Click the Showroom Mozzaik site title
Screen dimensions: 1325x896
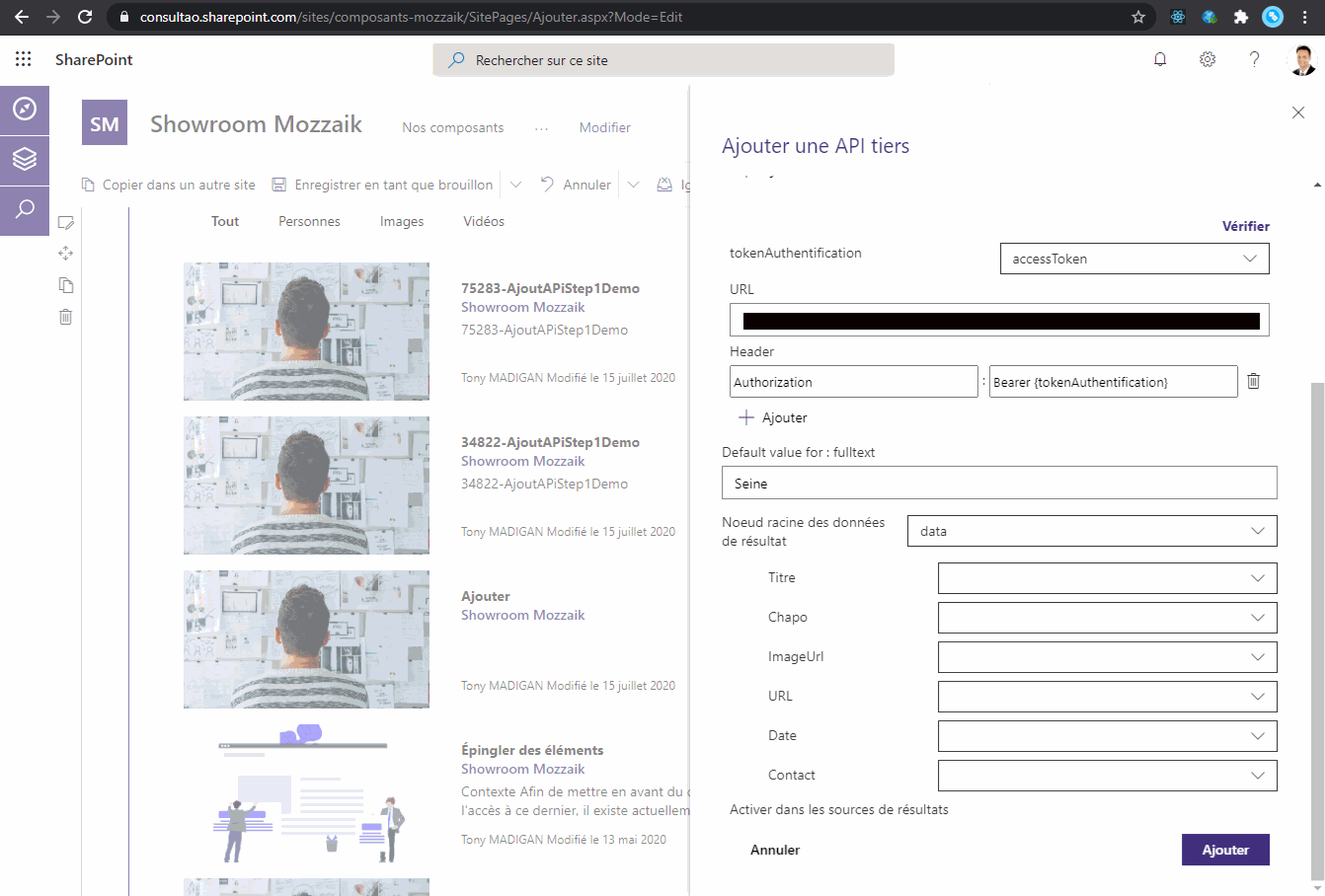[x=256, y=124]
